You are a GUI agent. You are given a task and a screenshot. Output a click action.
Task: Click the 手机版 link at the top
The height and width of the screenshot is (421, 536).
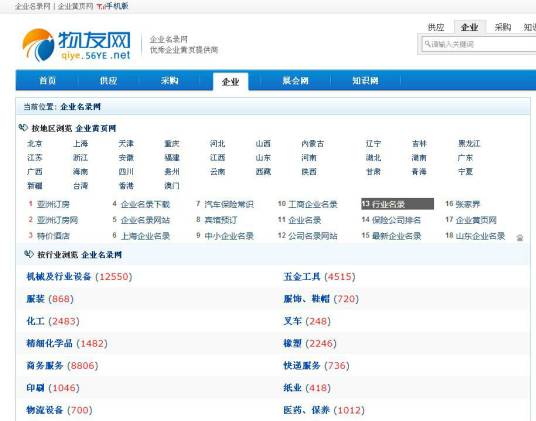click(x=117, y=6)
